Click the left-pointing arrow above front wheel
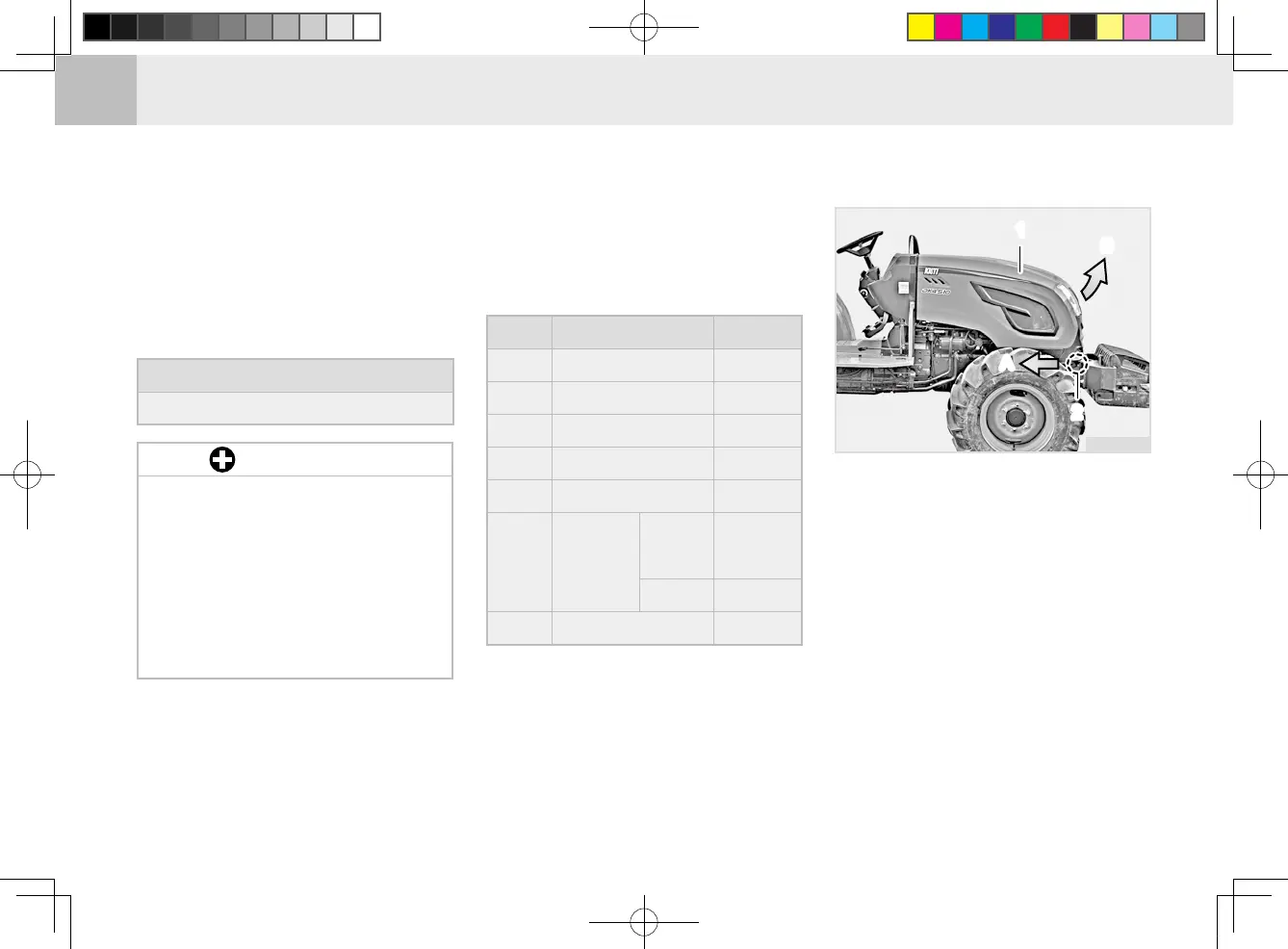1288x949 pixels. (1040, 364)
